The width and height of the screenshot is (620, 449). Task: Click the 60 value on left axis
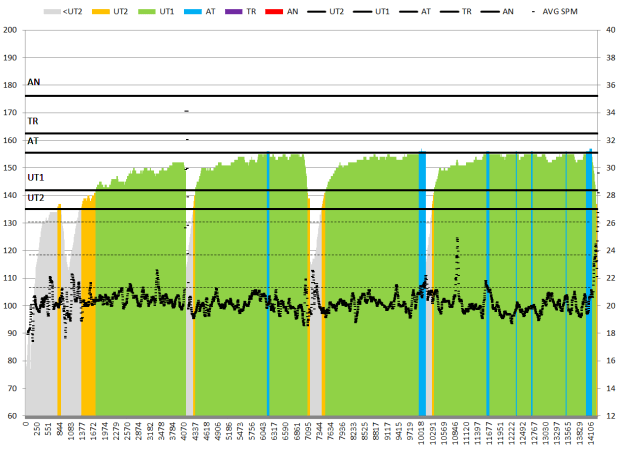(12, 415)
